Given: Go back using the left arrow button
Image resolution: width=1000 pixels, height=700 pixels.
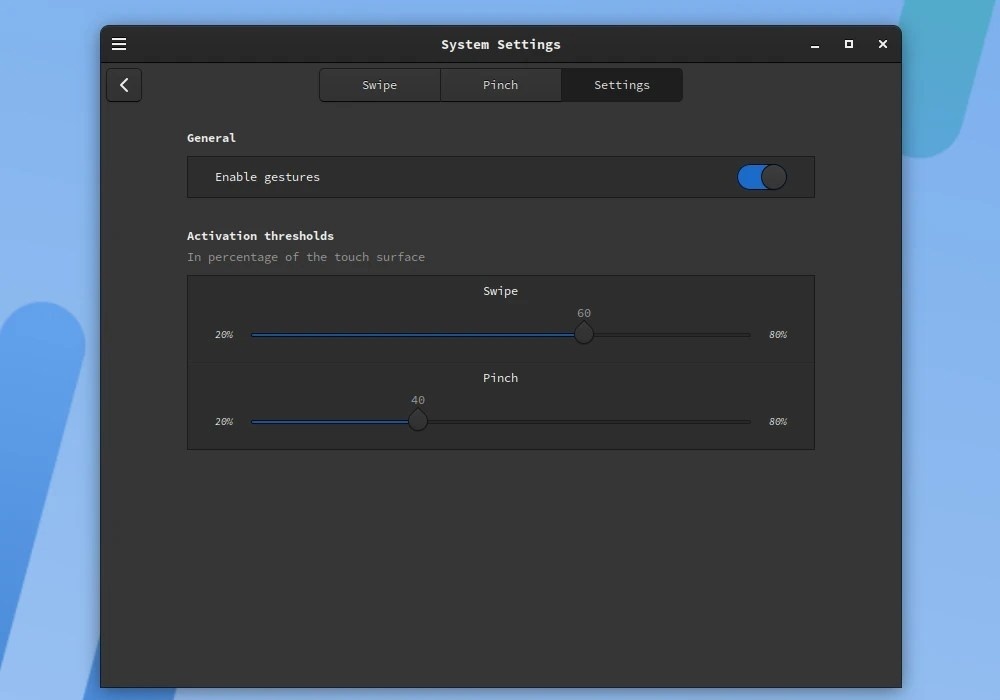Looking at the screenshot, I should click(124, 85).
